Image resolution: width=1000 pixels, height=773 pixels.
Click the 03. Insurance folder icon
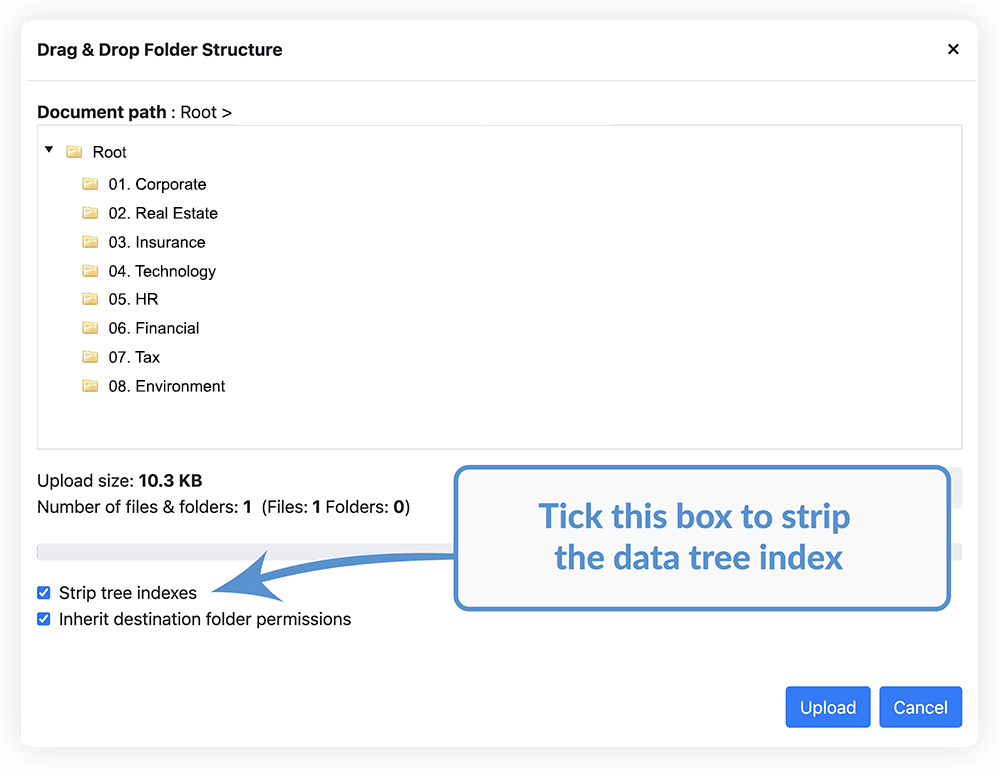[90, 242]
